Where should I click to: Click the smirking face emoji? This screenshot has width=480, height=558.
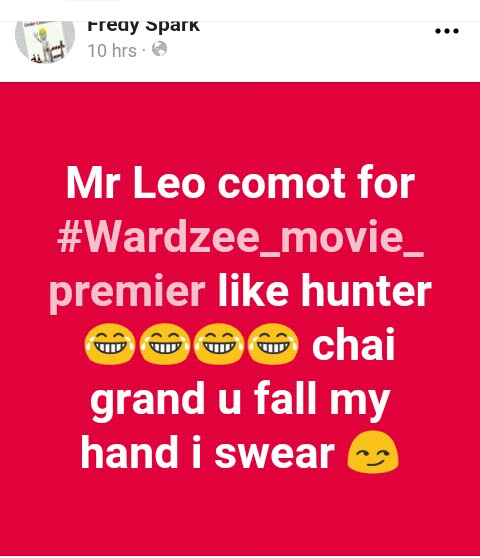pyautogui.click(x=373, y=452)
